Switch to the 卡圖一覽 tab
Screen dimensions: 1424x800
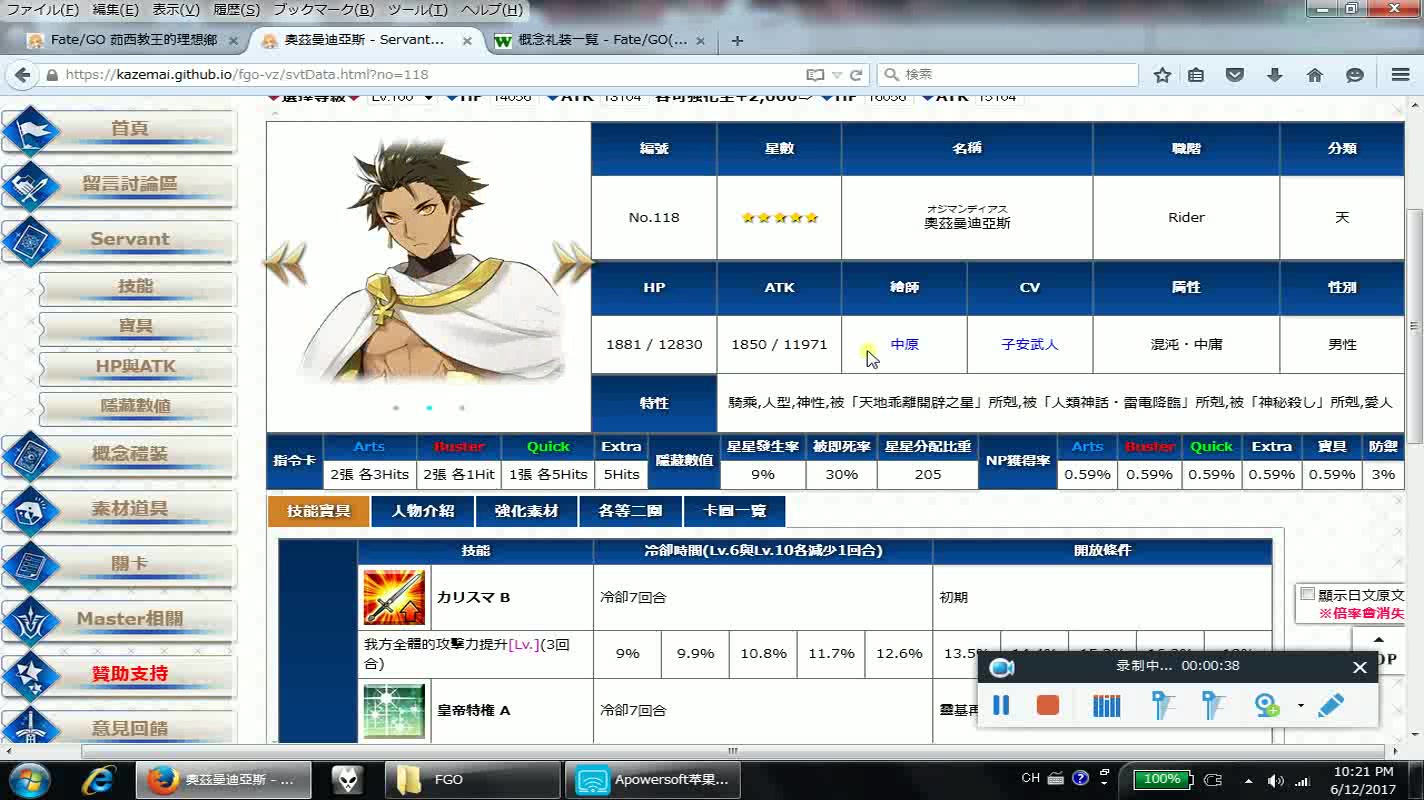point(734,511)
